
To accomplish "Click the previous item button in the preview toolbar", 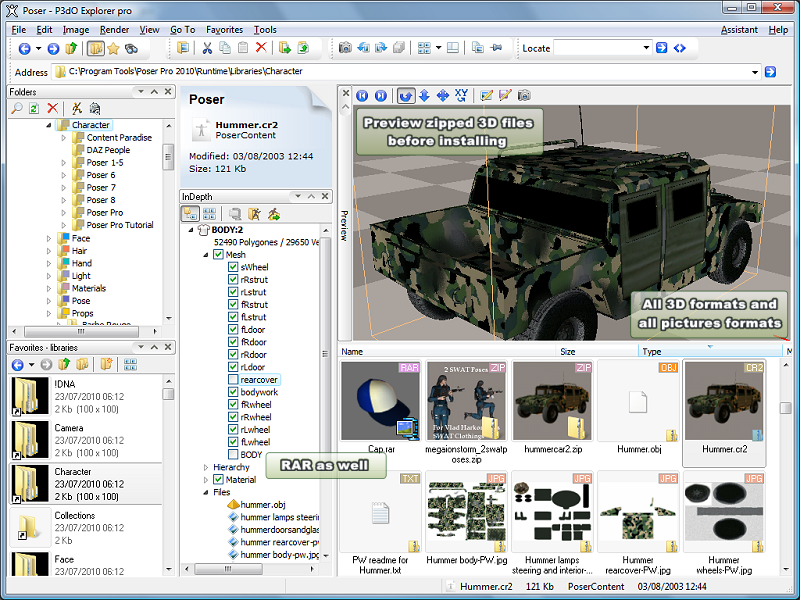I will pos(362,96).
